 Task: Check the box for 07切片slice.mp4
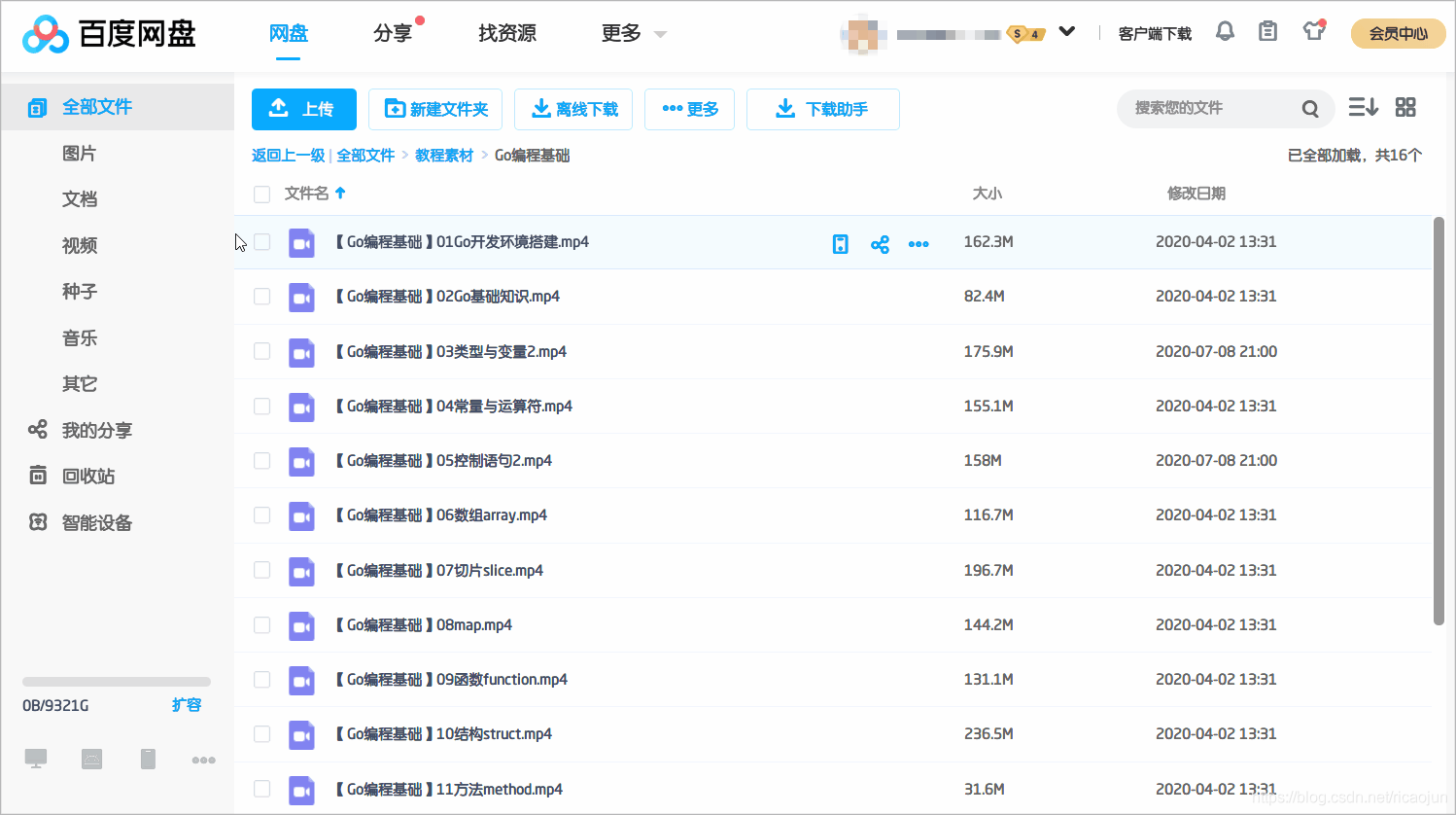point(261,570)
